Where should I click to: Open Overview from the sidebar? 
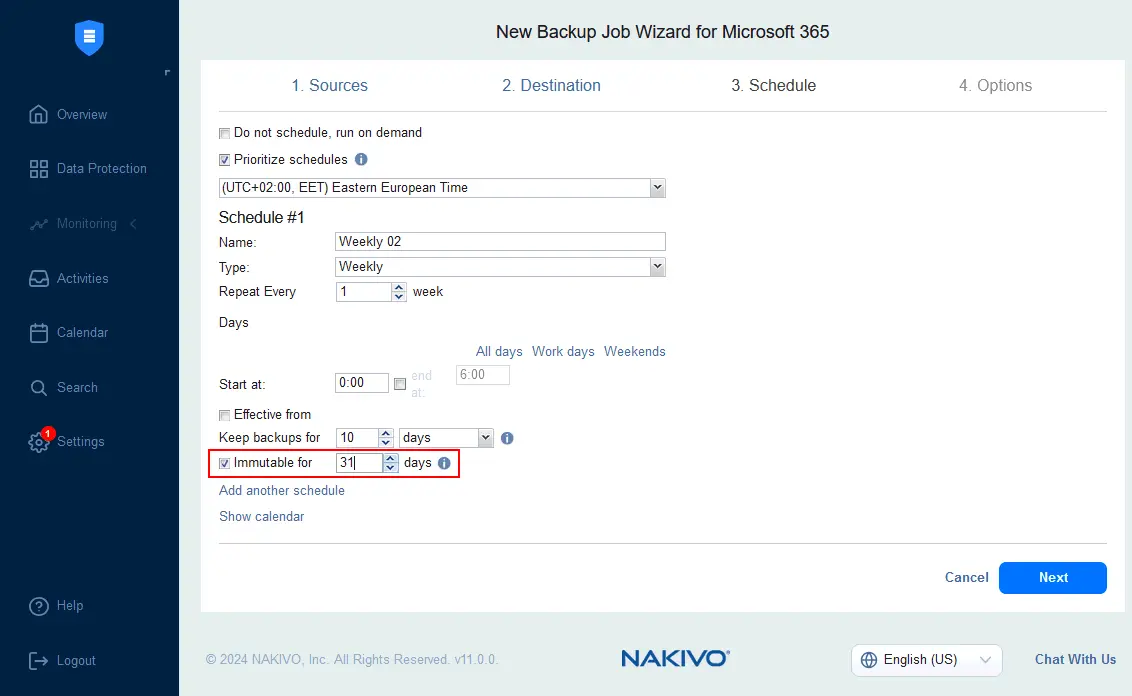tap(68, 114)
